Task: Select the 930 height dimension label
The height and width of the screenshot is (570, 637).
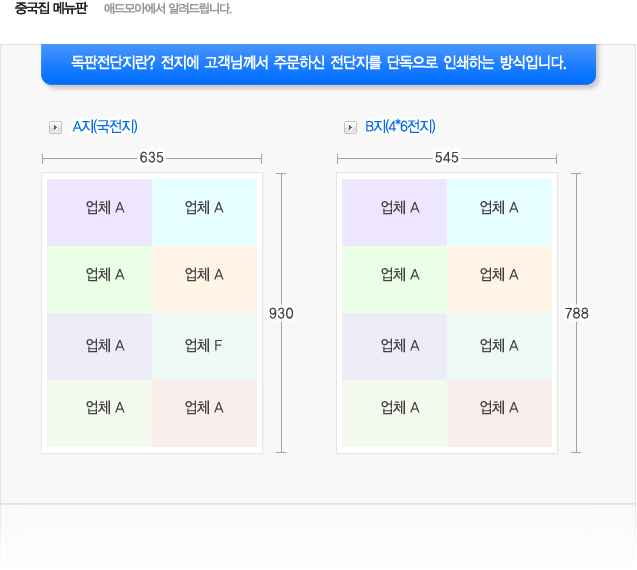Action: click(x=281, y=313)
